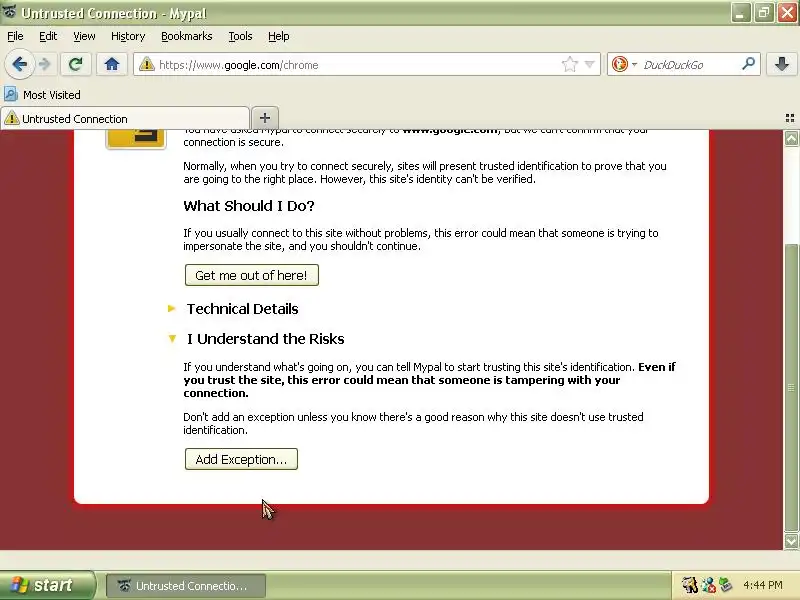
Task: Restore down the Mypal window
Action: point(764,13)
